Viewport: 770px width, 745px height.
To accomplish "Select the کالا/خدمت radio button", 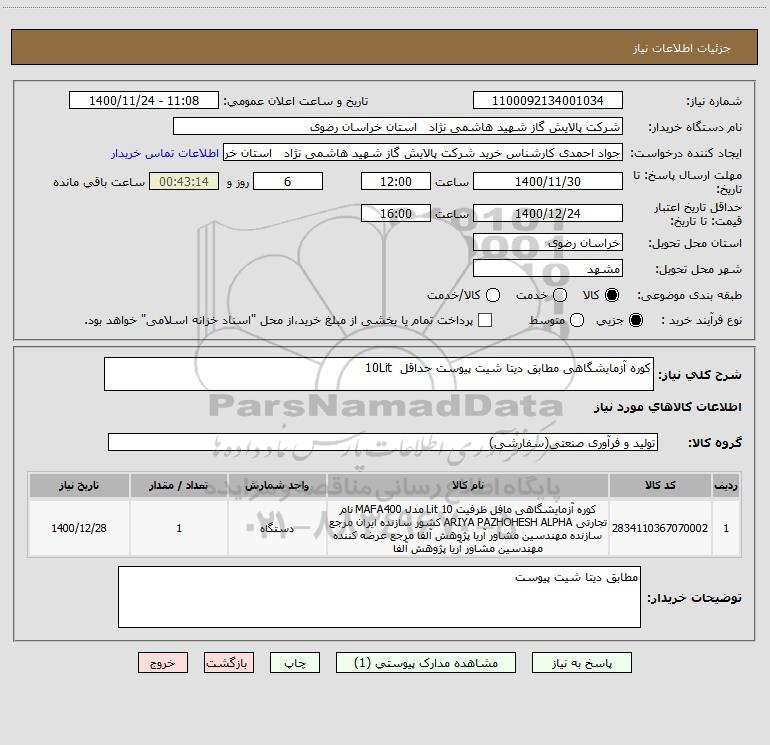I will click(x=493, y=295).
